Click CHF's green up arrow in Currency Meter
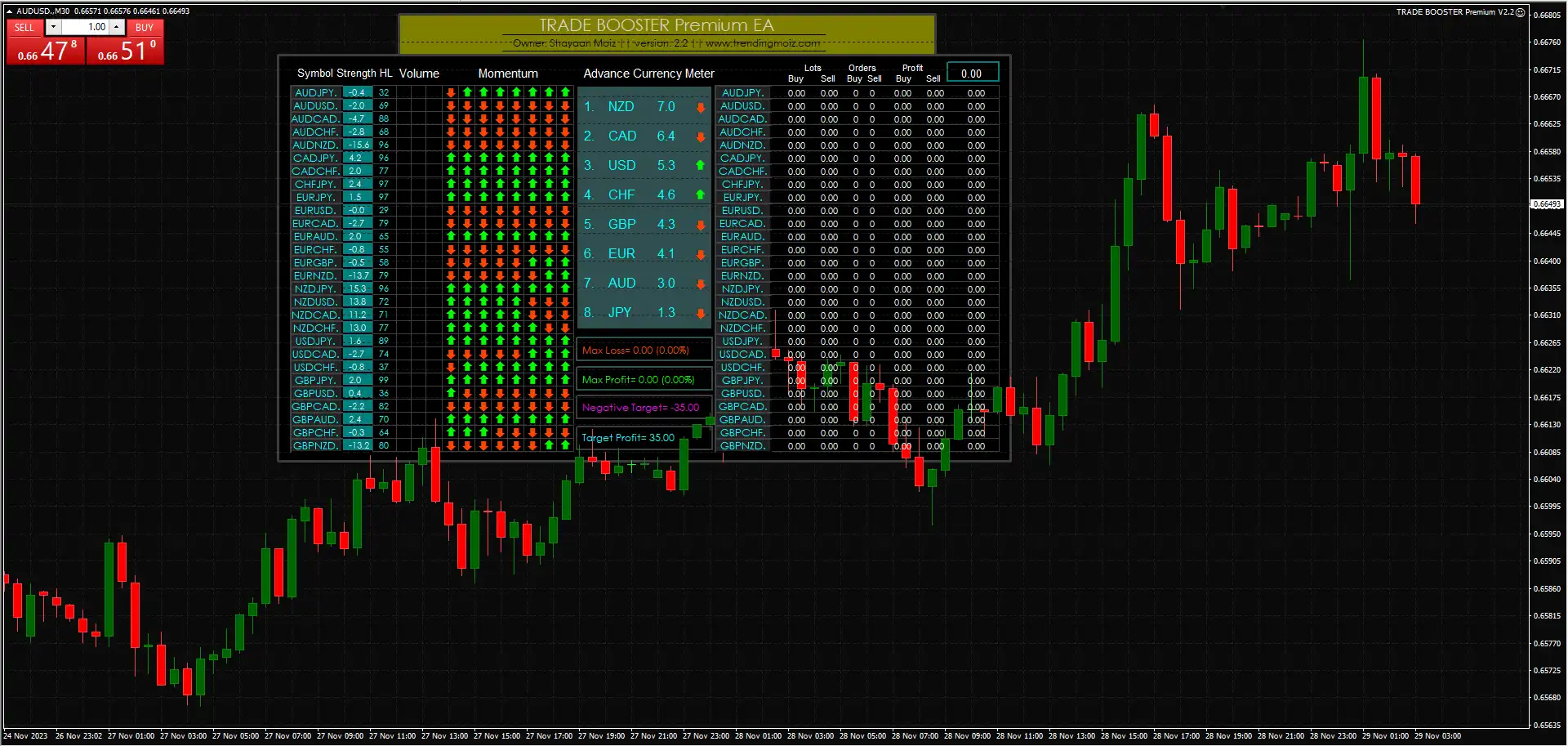Screen dimensions: 1568x746 click(x=700, y=195)
